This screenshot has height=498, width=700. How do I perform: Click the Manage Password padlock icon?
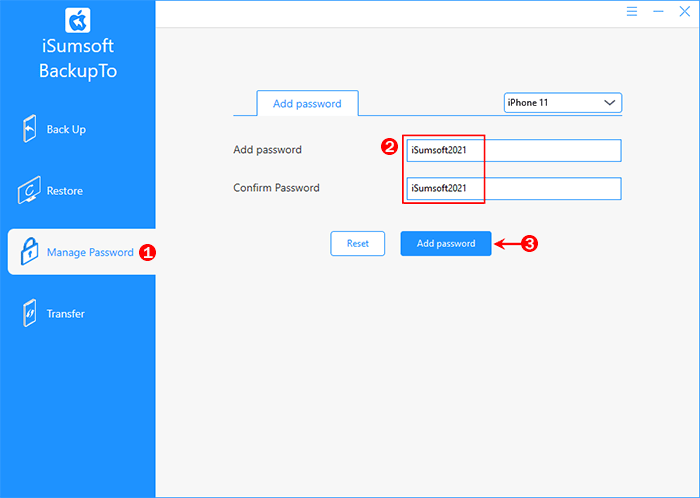(29, 251)
